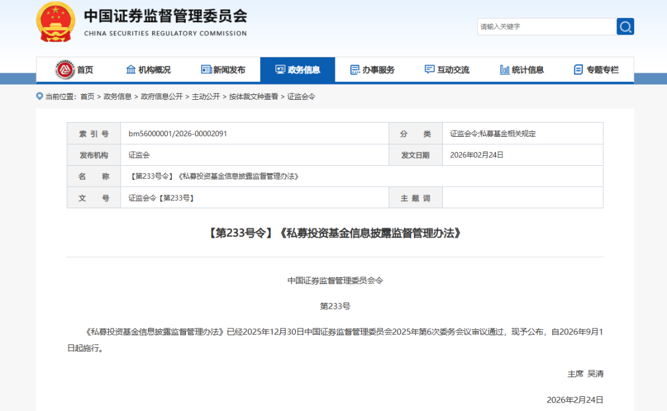This screenshot has width=667, height=411.
Task: Switch to the 新闻发布 menu
Action: click(x=229, y=70)
